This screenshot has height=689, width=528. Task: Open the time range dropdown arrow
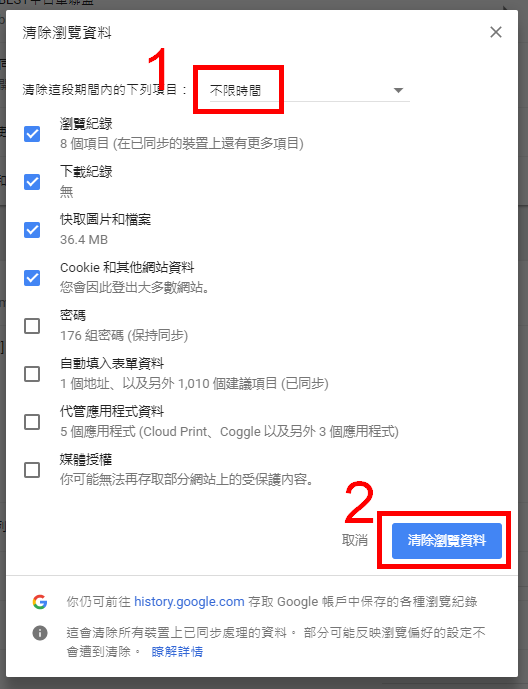pyautogui.click(x=398, y=91)
